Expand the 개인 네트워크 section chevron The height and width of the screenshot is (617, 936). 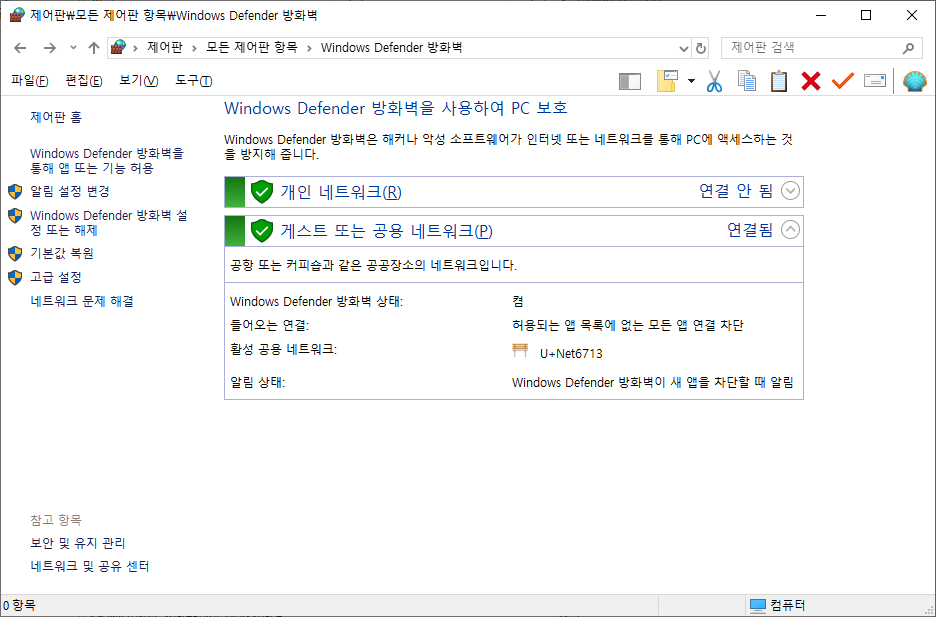coord(790,192)
